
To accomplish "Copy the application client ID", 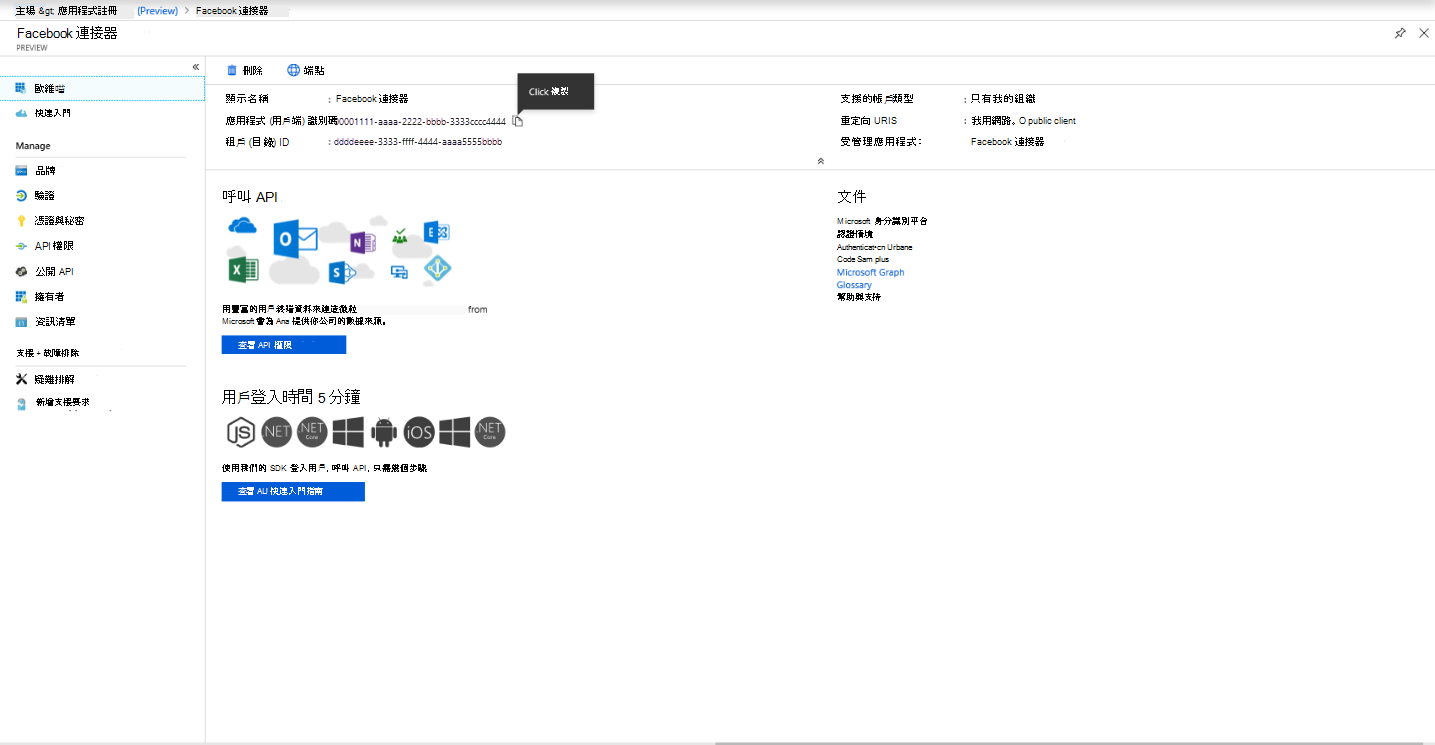I will click(517, 121).
